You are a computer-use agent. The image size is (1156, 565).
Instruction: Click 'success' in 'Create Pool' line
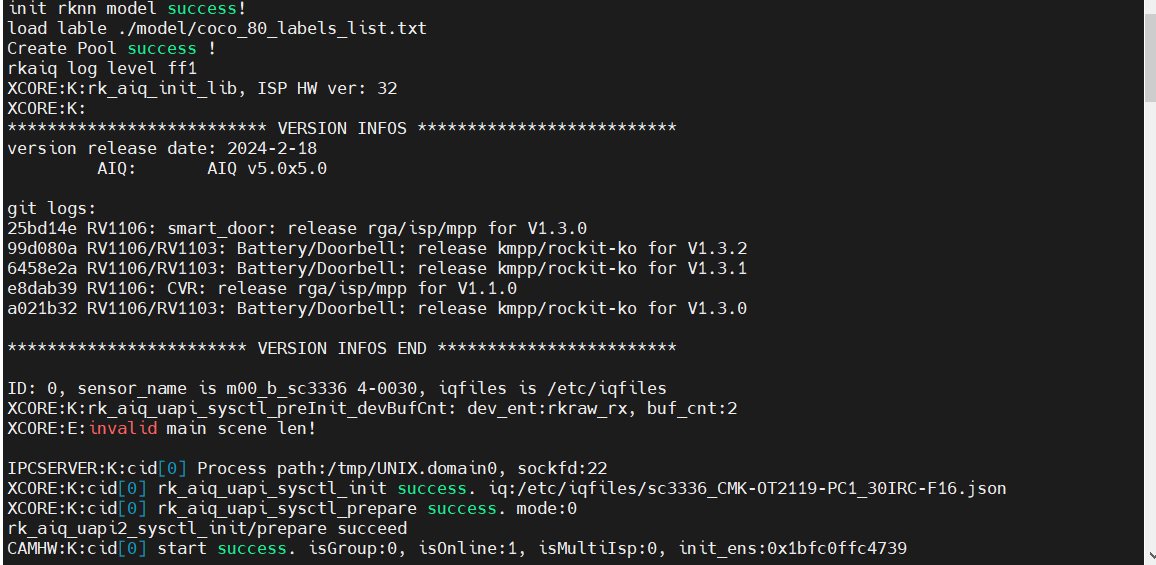[x=162, y=49]
